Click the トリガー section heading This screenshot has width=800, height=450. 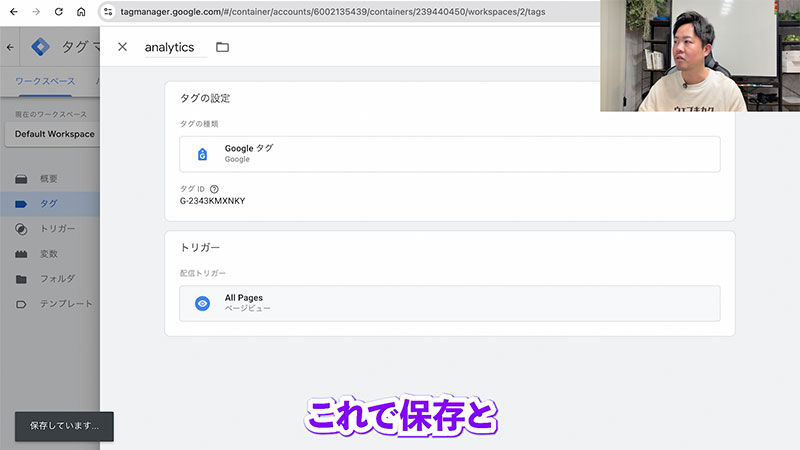pos(200,247)
